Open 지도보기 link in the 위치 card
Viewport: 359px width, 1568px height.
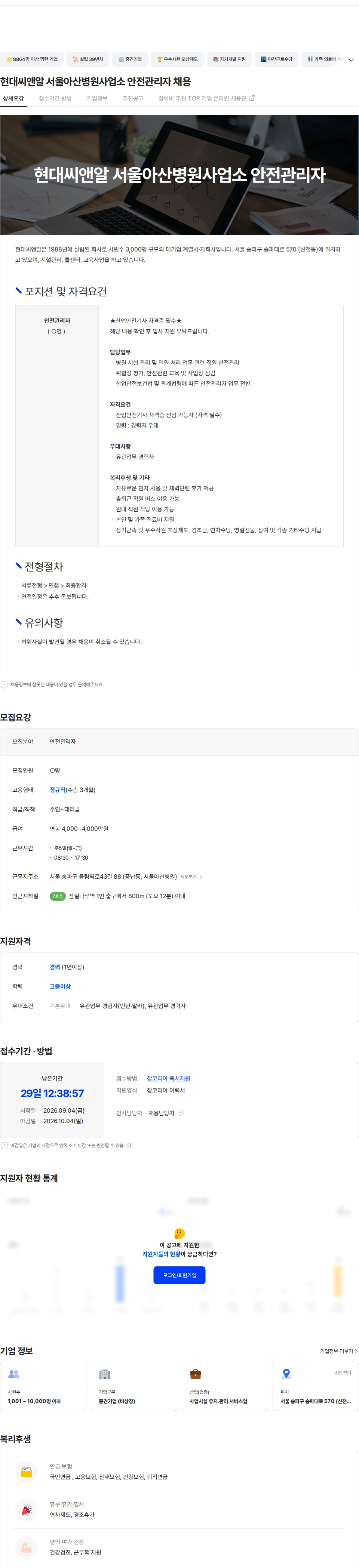[x=343, y=1373]
